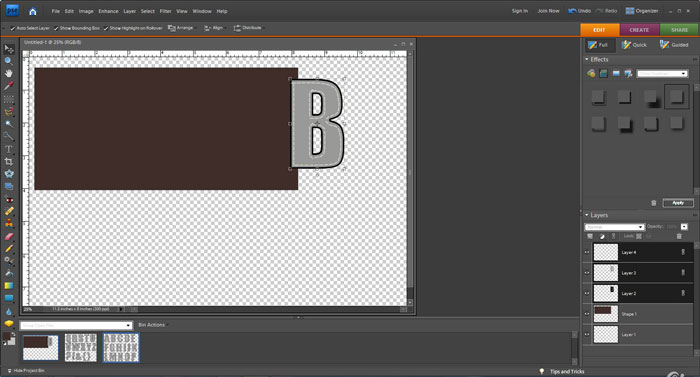Select the Rectangle shape tool
700x377 pixels.
[x=8, y=298]
